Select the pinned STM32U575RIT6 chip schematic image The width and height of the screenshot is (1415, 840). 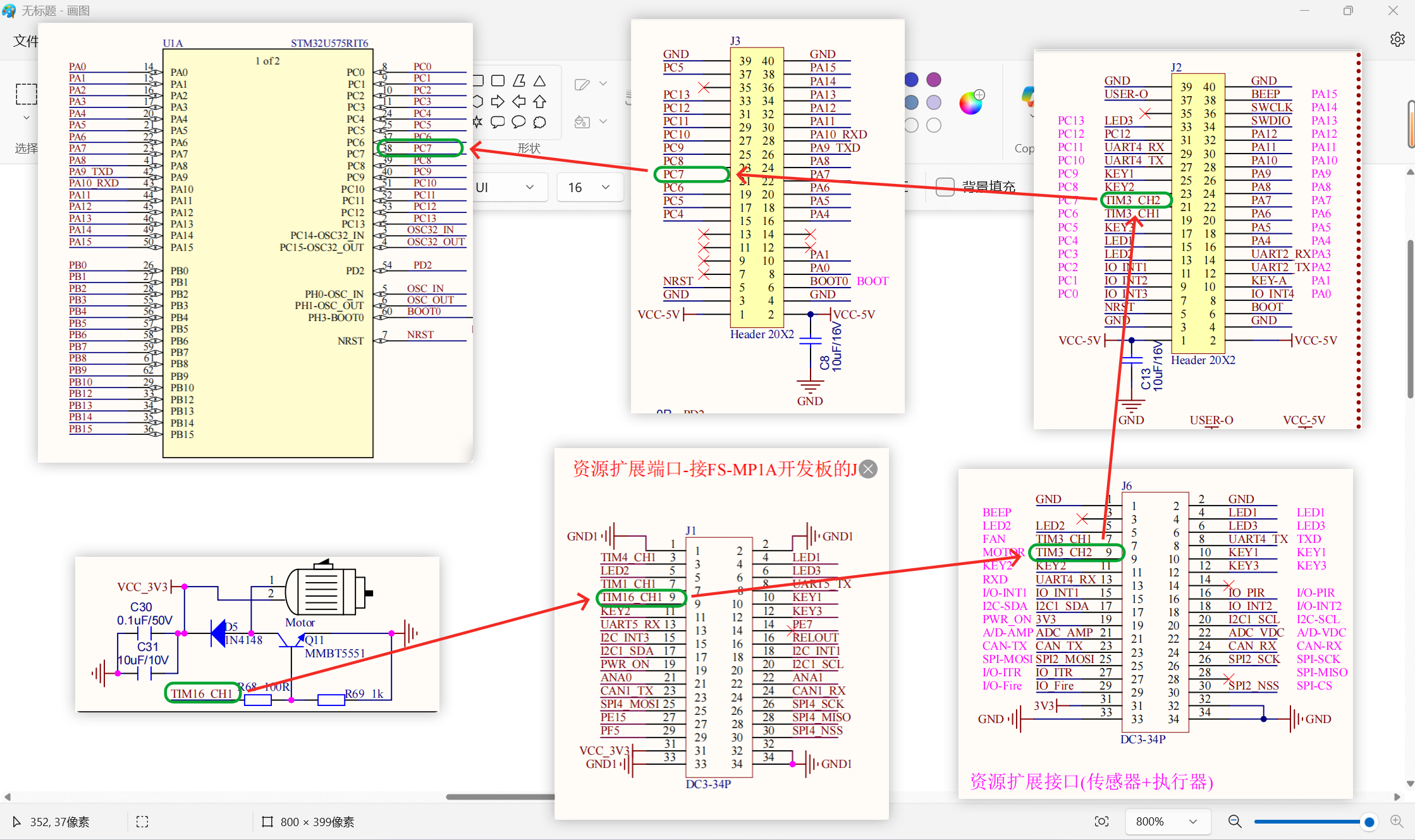[255, 243]
